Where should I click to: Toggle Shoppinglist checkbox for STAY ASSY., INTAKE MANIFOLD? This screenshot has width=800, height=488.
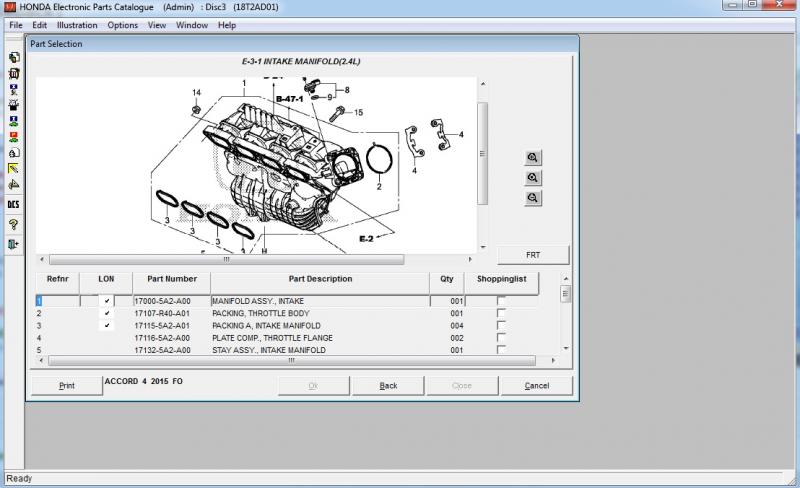click(501, 349)
